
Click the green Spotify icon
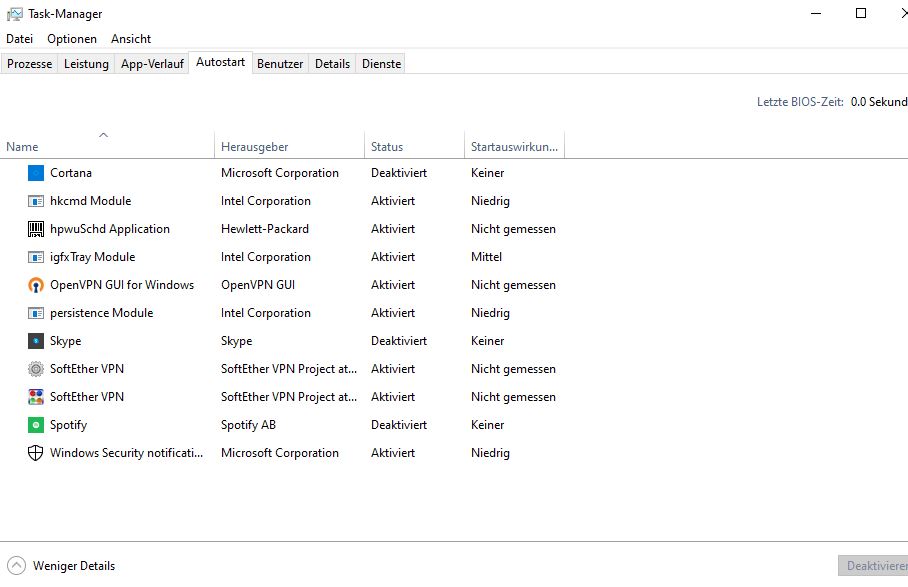[x=36, y=425]
